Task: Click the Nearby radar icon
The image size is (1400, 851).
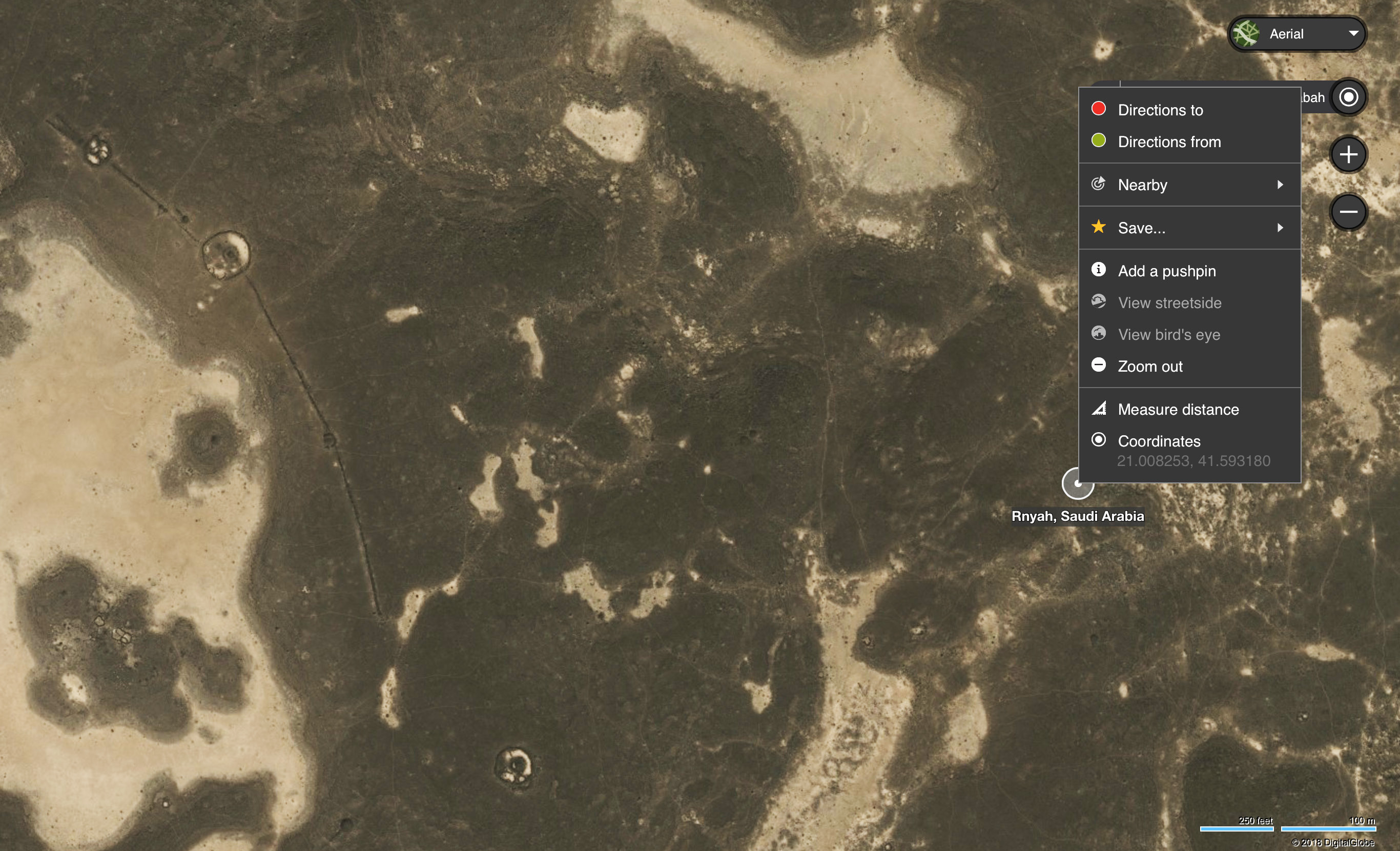Action: pos(1098,184)
